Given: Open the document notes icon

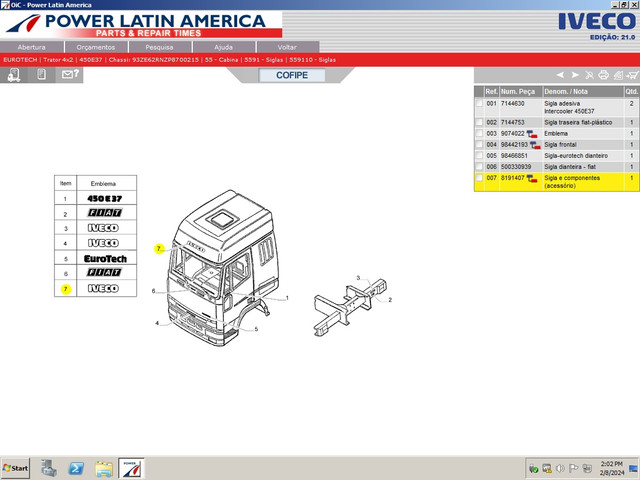Looking at the screenshot, I should click(41, 75).
